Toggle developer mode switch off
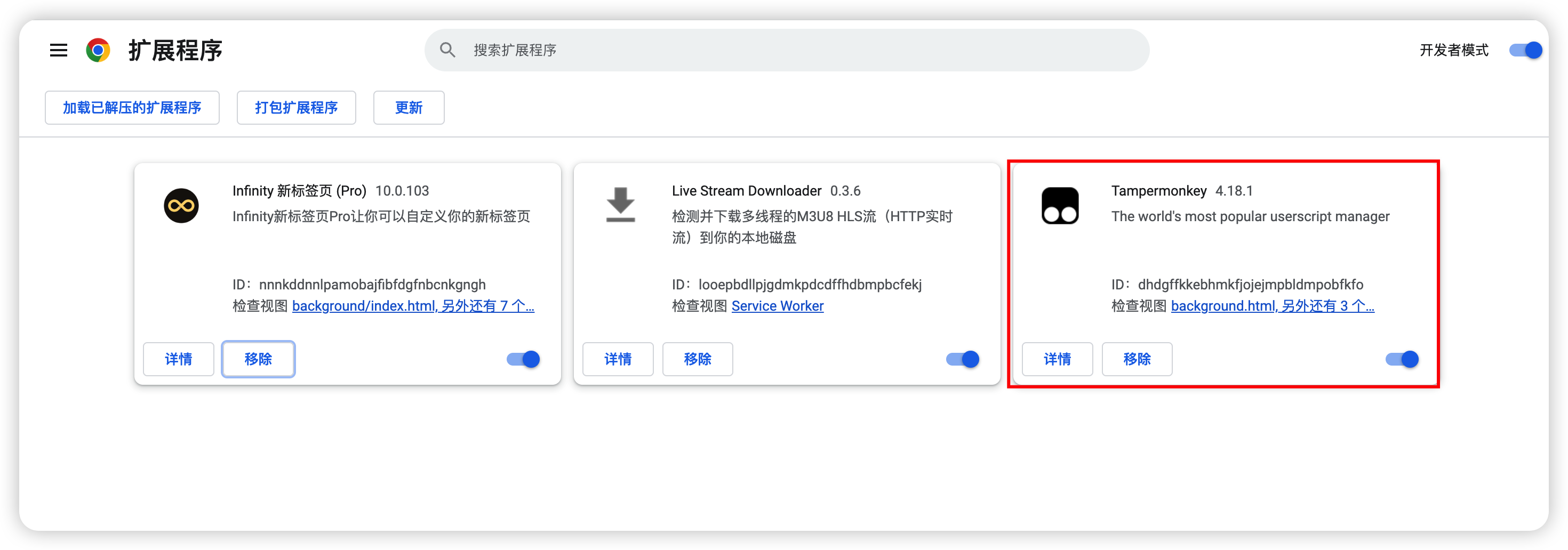 pyautogui.click(x=1525, y=50)
